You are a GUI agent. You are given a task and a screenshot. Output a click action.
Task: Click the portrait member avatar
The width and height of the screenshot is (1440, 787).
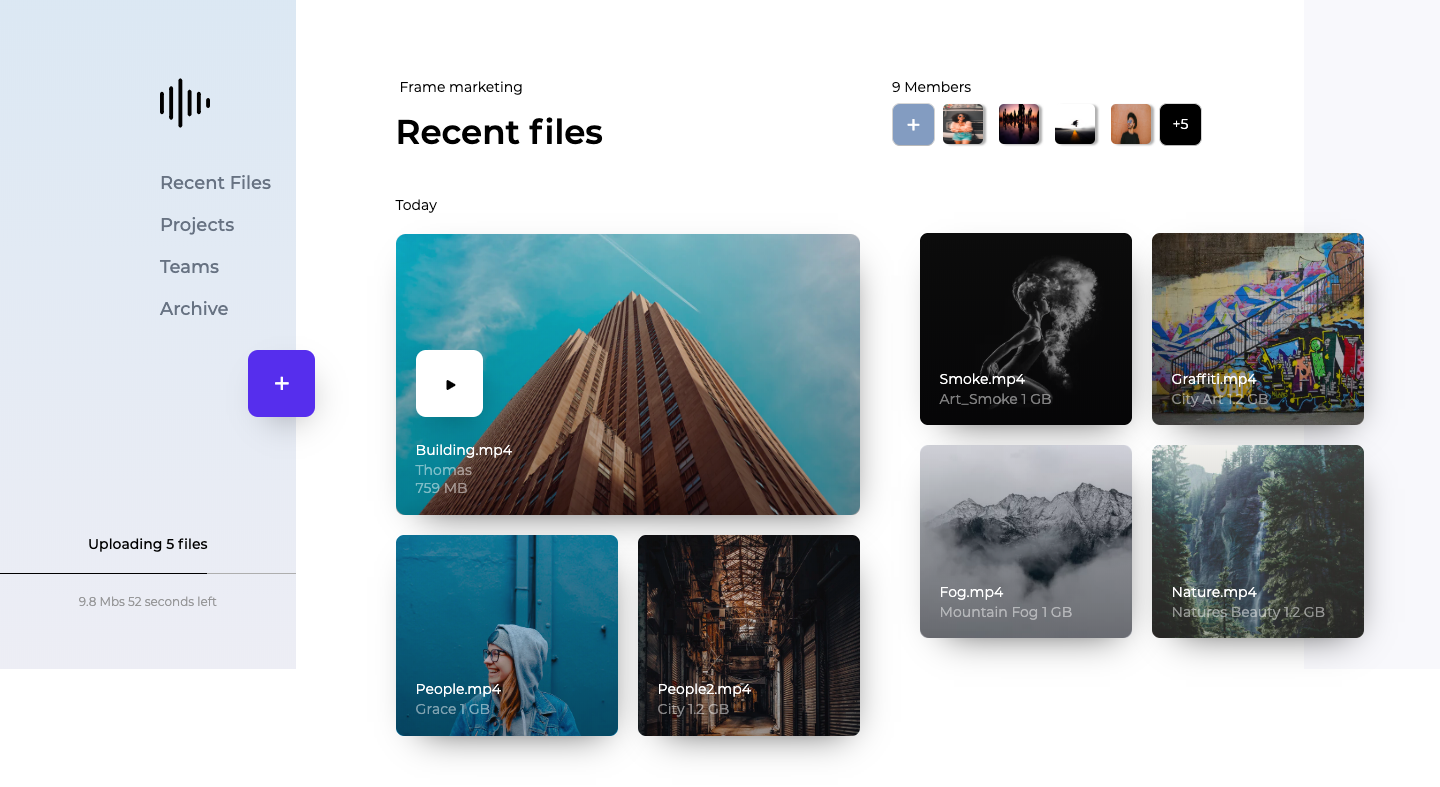click(x=1131, y=124)
